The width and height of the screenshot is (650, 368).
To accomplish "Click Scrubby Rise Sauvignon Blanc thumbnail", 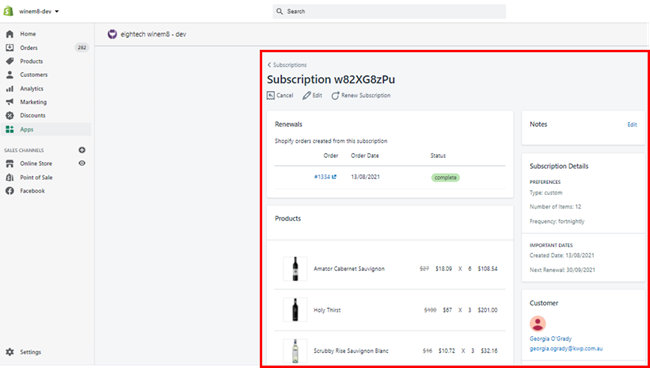I will 295,351.
